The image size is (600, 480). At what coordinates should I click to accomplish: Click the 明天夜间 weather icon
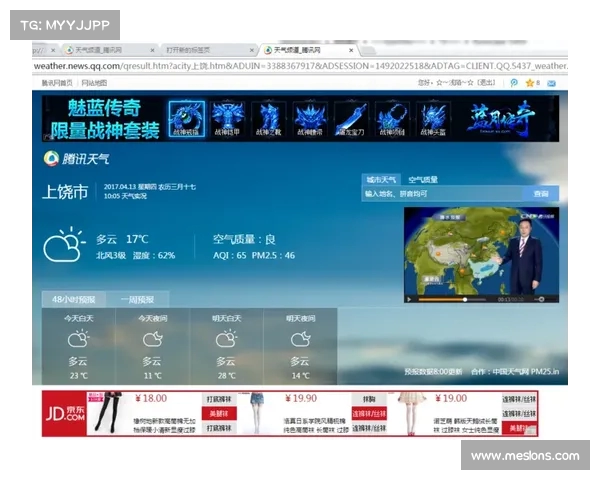pos(300,339)
